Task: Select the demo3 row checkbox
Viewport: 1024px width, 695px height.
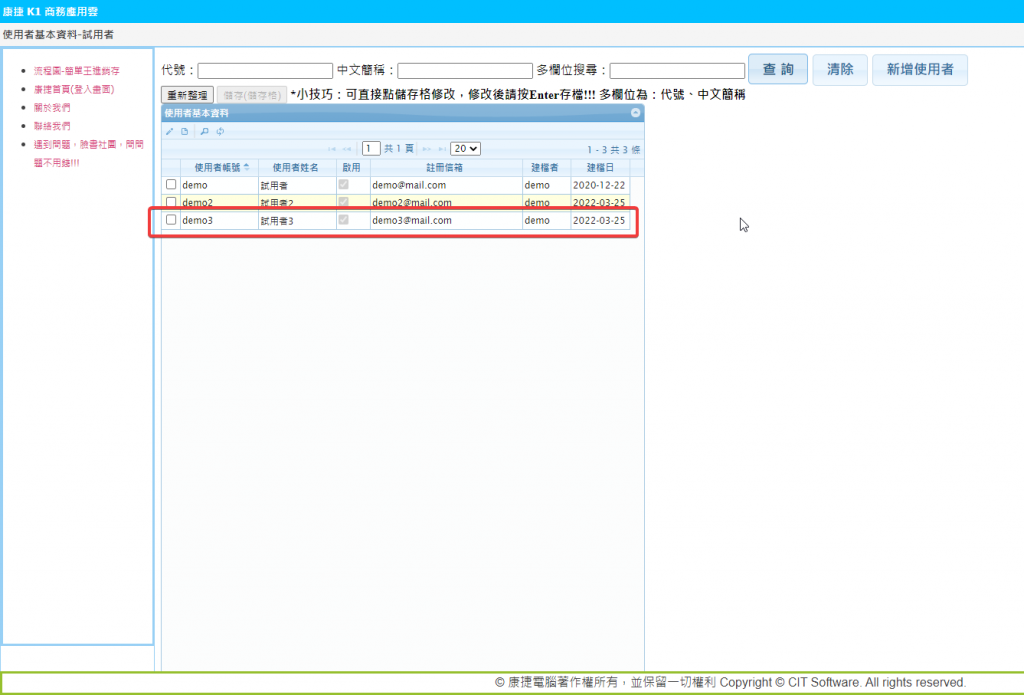Action: pyautogui.click(x=171, y=220)
